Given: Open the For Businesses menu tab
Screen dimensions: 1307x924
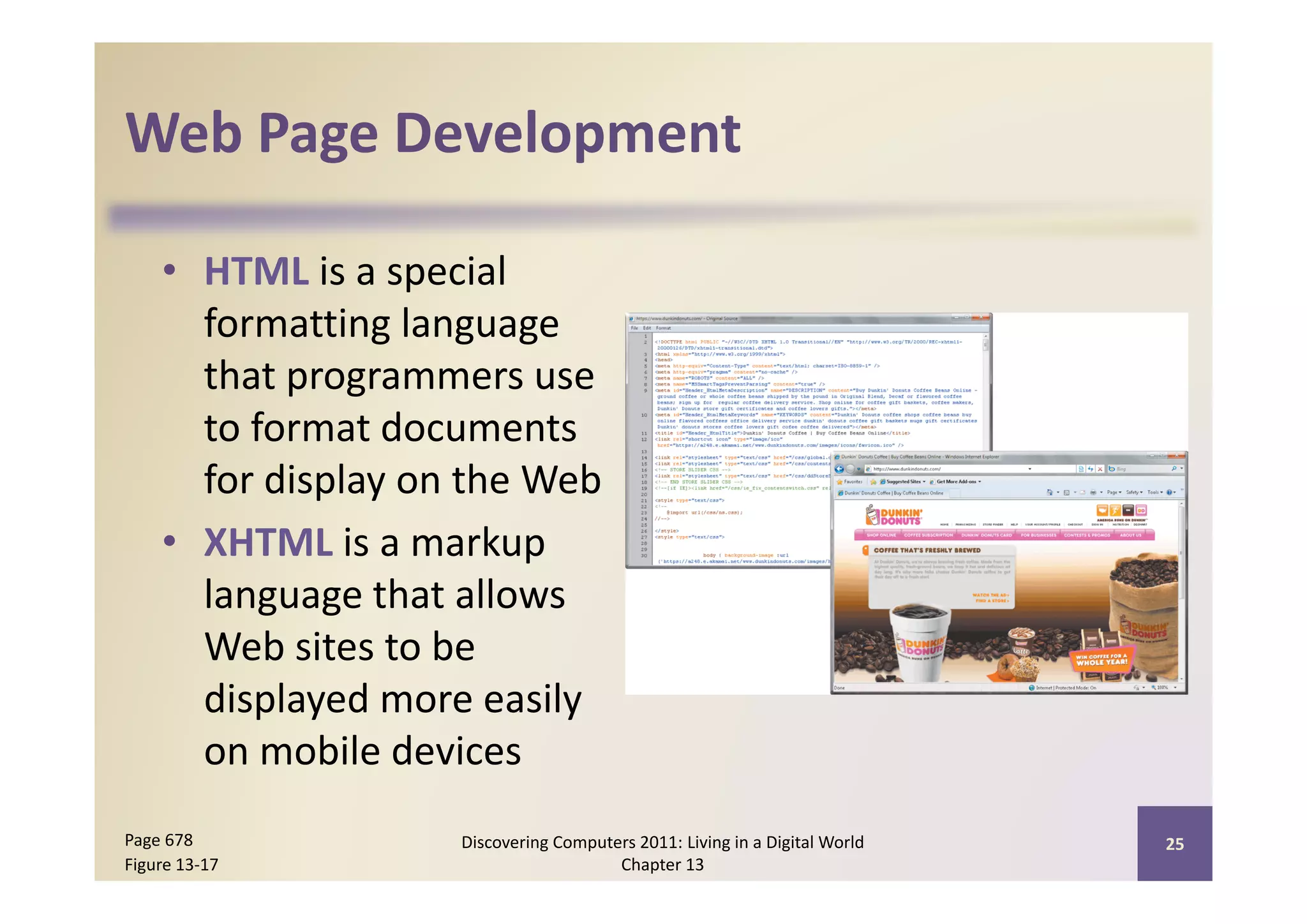Looking at the screenshot, I should tap(1038, 535).
